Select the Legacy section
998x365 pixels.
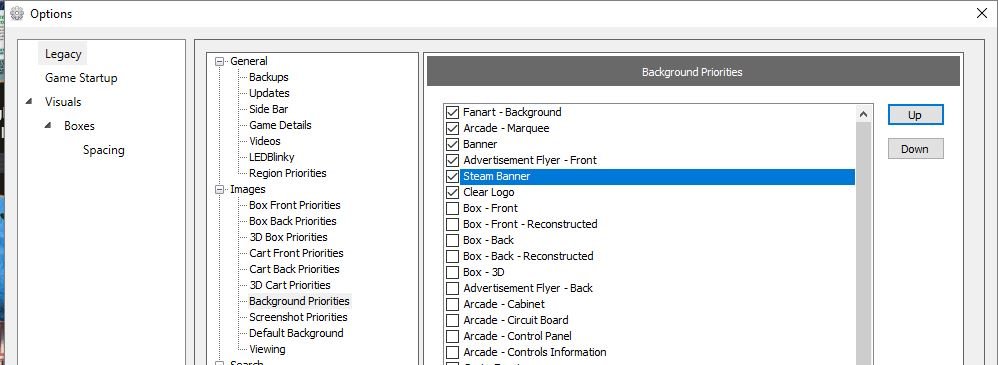click(63, 54)
